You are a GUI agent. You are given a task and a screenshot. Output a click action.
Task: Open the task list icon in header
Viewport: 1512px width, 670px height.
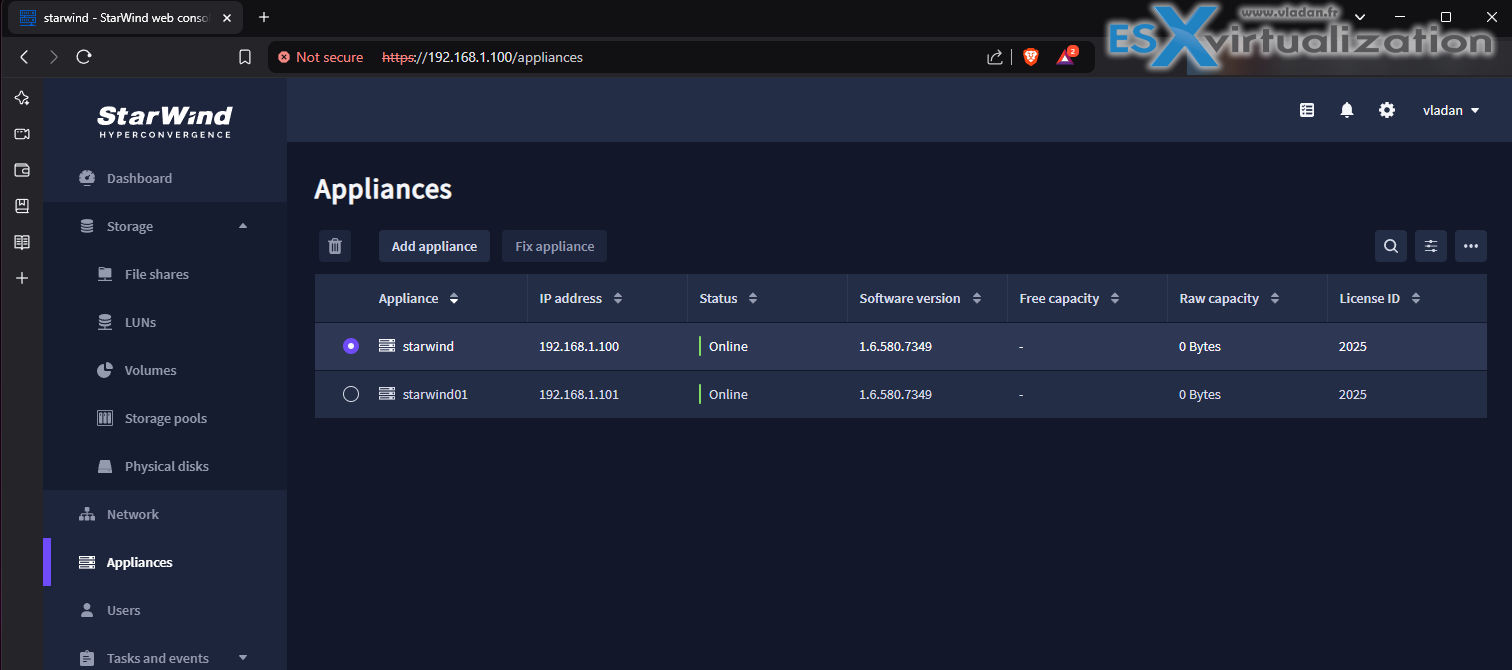[1307, 110]
